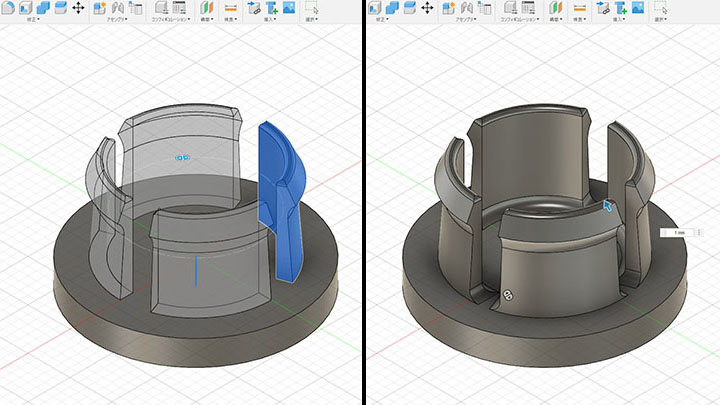Pick the Offset Face tool in left view

pyautogui.click(x=61, y=7)
